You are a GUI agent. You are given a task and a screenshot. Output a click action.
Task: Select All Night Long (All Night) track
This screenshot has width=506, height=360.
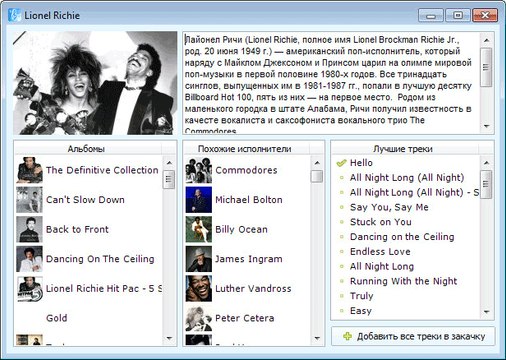tap(407, 178)
